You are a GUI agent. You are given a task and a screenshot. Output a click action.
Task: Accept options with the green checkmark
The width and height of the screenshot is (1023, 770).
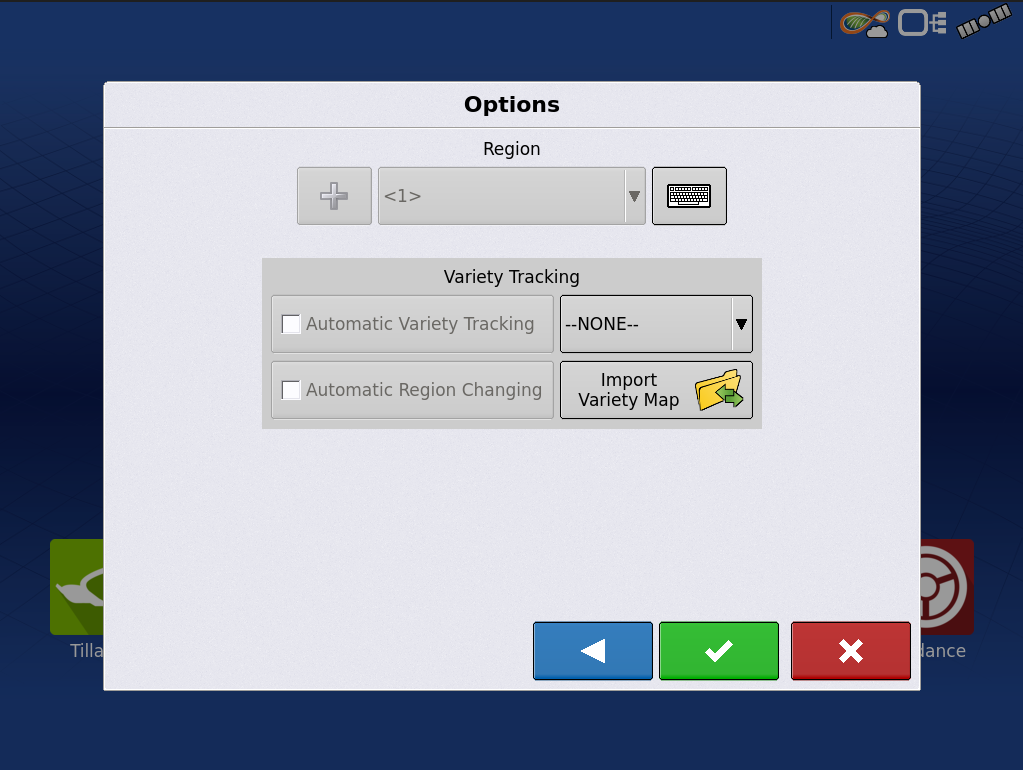click(x=718, y=651)
